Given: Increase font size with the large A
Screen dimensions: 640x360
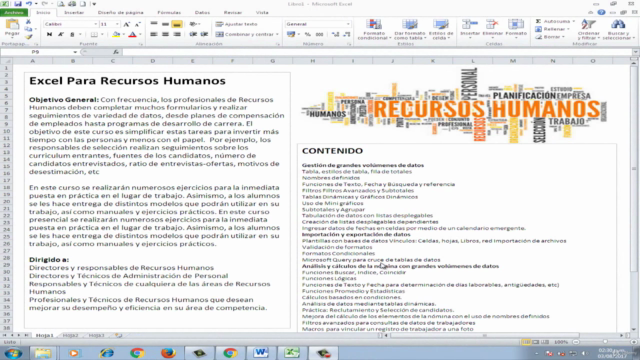Looking at the screenshot, I should [127, 24].
